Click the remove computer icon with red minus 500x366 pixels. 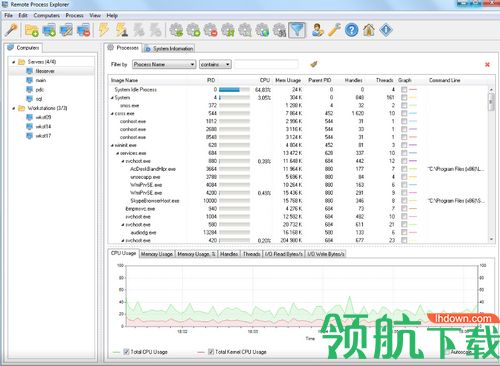83,30
